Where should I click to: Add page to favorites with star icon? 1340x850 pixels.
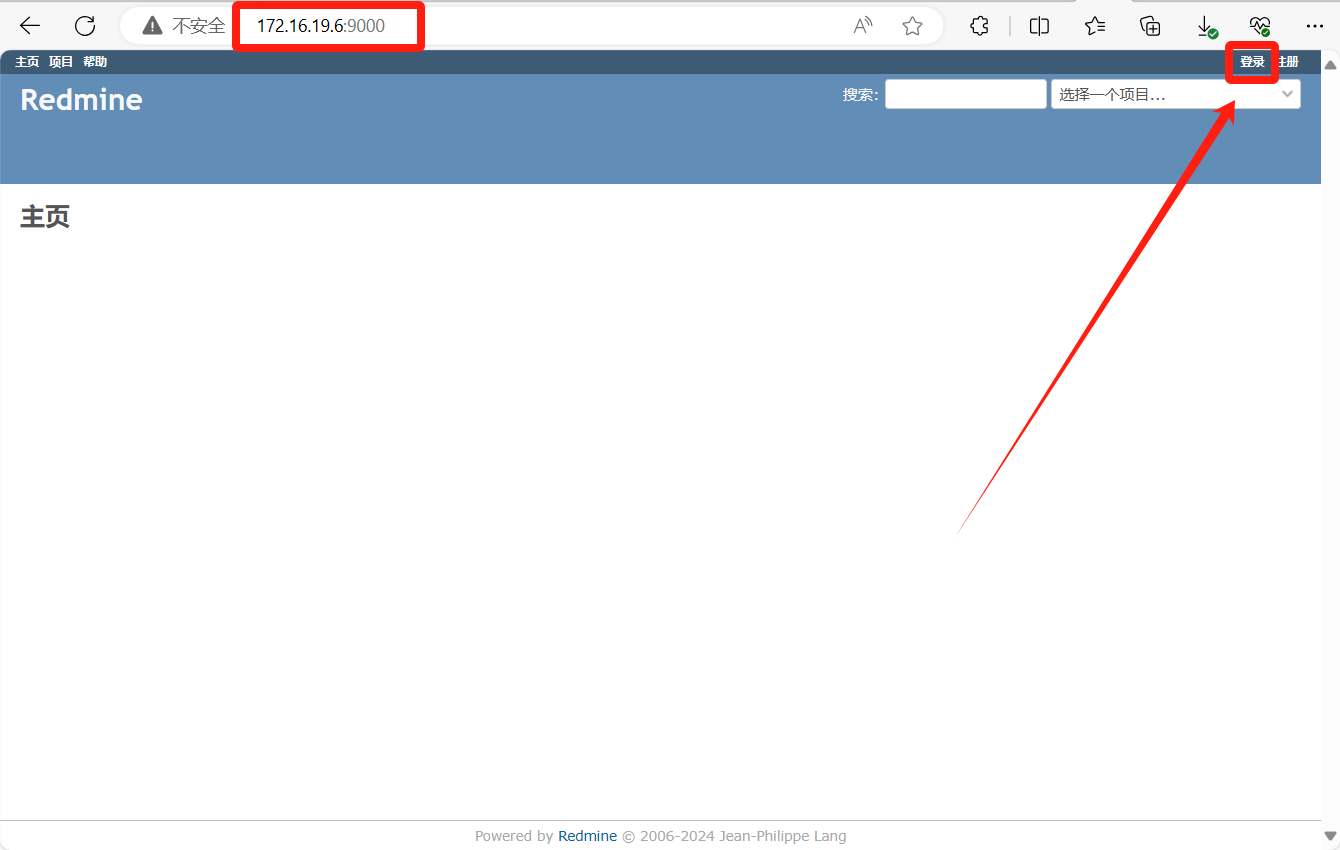point(912,26)
